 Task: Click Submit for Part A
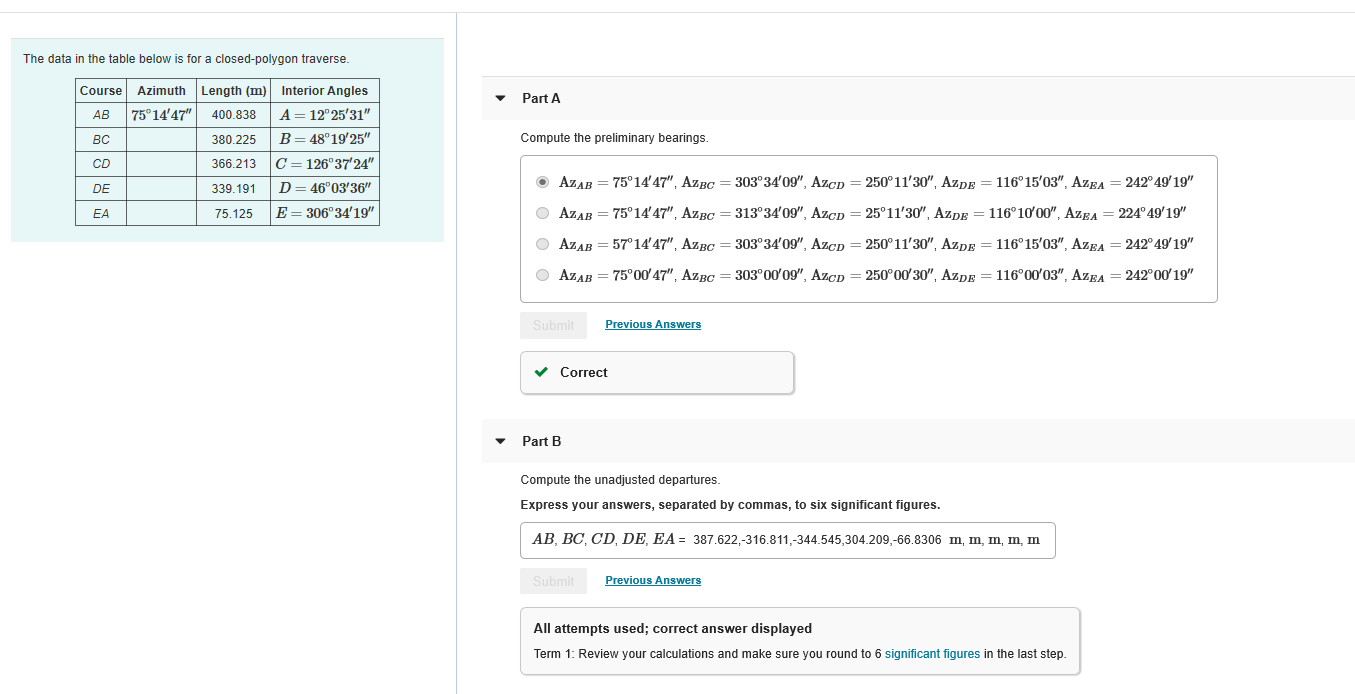coord(553,325)
